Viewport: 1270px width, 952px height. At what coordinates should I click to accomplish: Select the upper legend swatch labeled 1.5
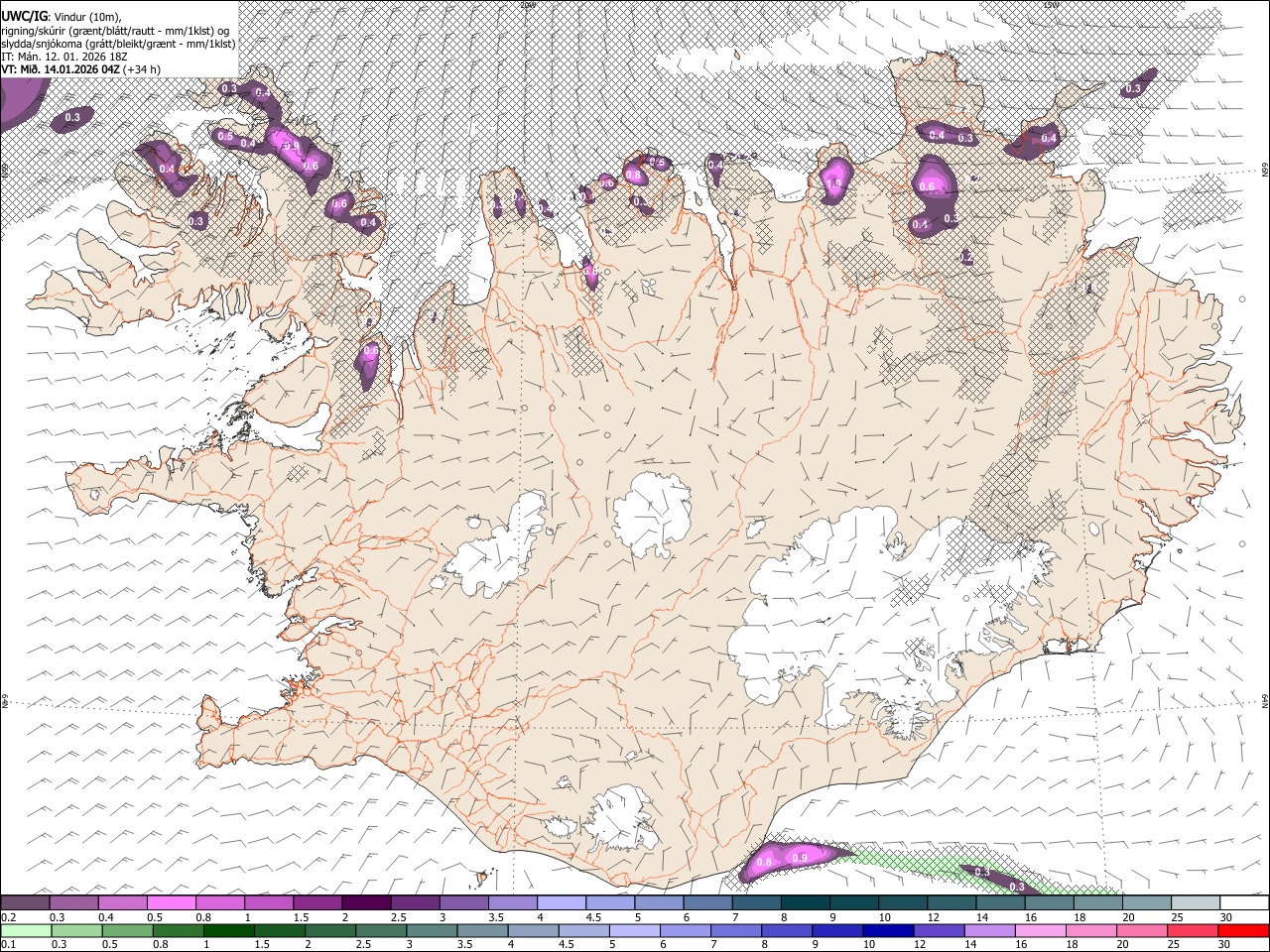pos(317,902)
